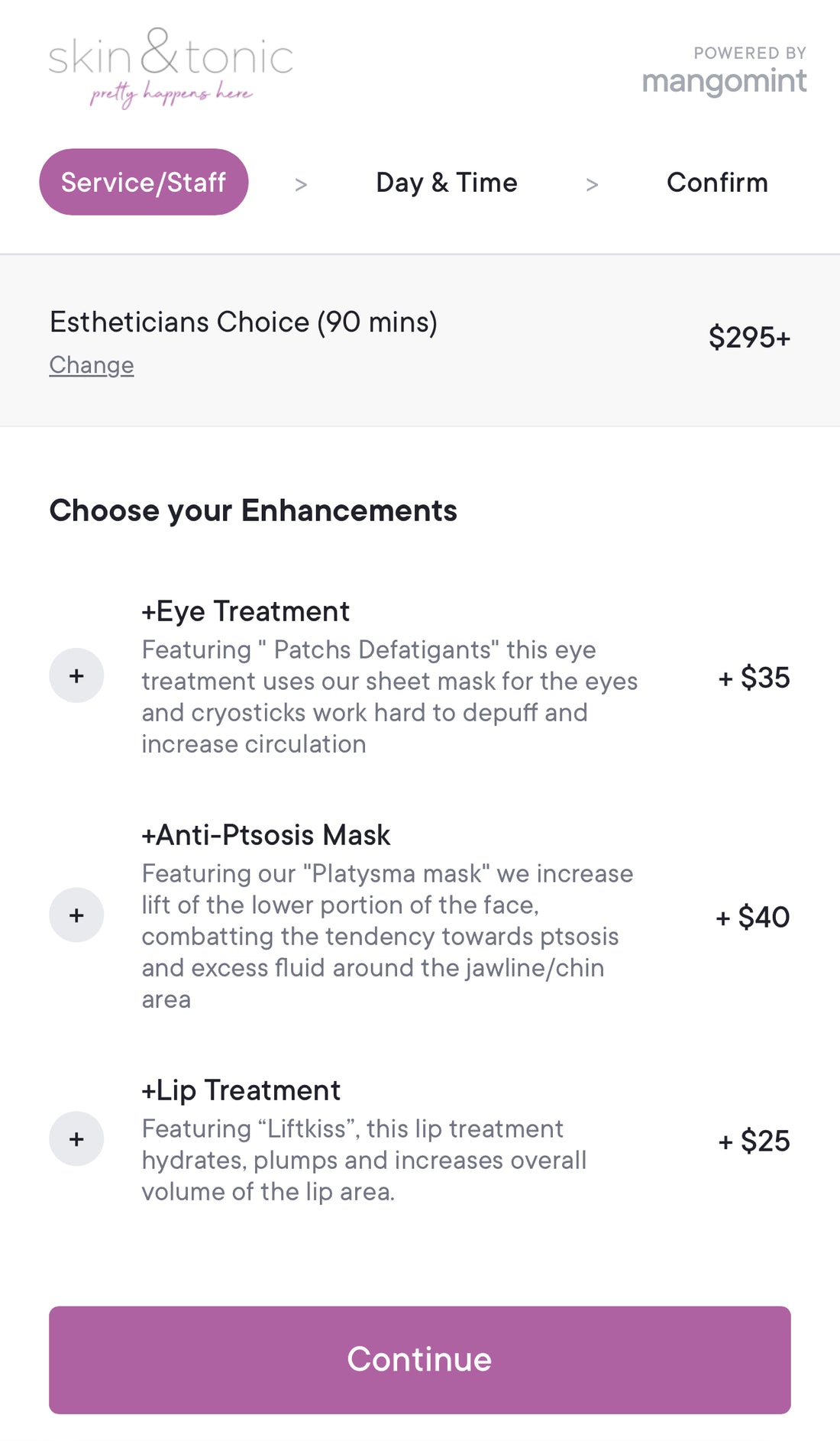840x1441 pixels.
Task: Select the Service/Staff step tab
Action: point(144,182)
